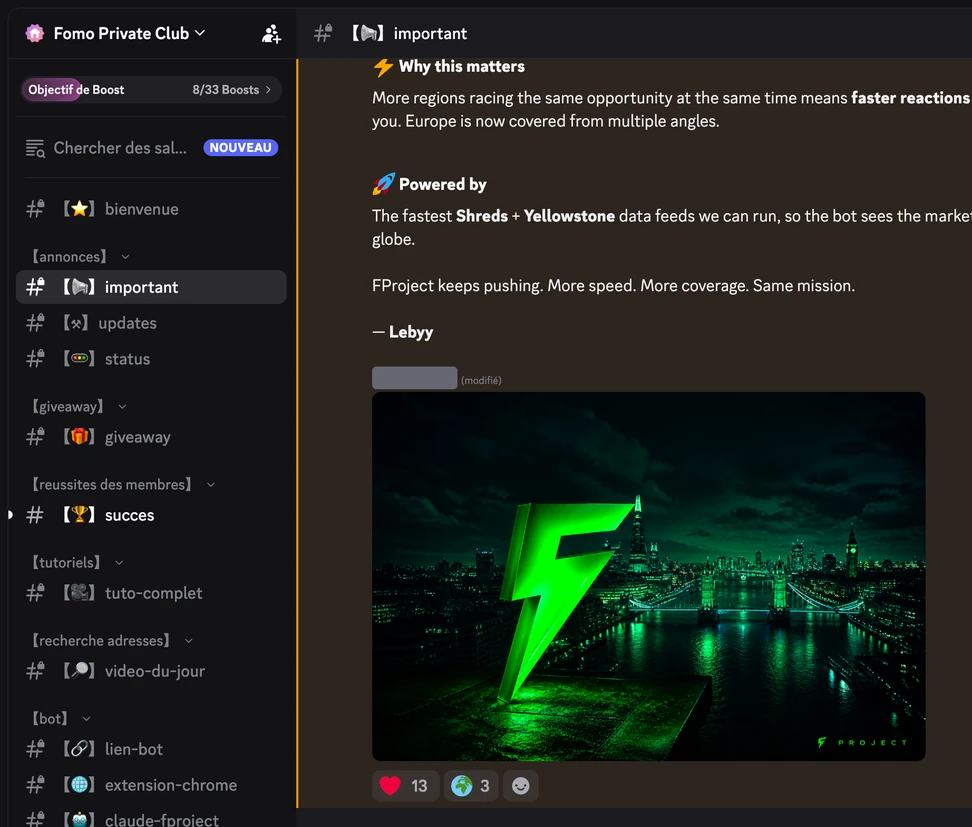Click the 8/33 Boosts chevron arrow
Image resolution: width=972 pixels, height=827 pixels.
point(268,90)
